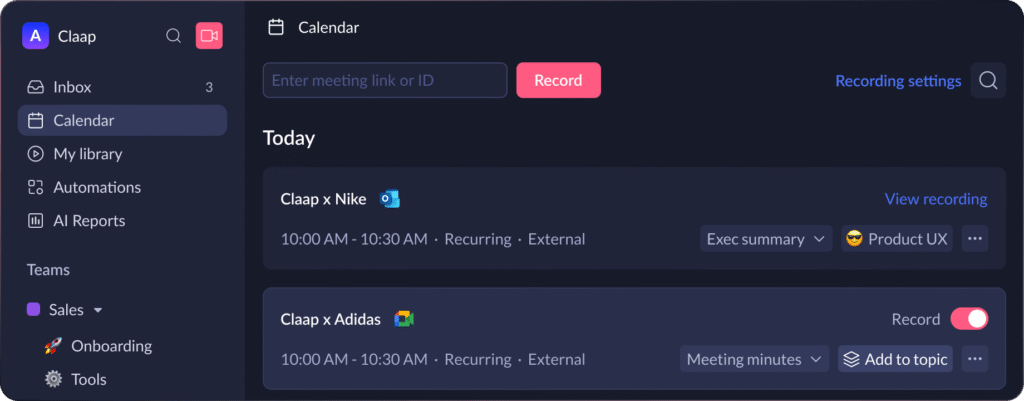This screenshot has height=401, width=1024.
Task: Open the calendar search icon button
Action: coord(988,81)
